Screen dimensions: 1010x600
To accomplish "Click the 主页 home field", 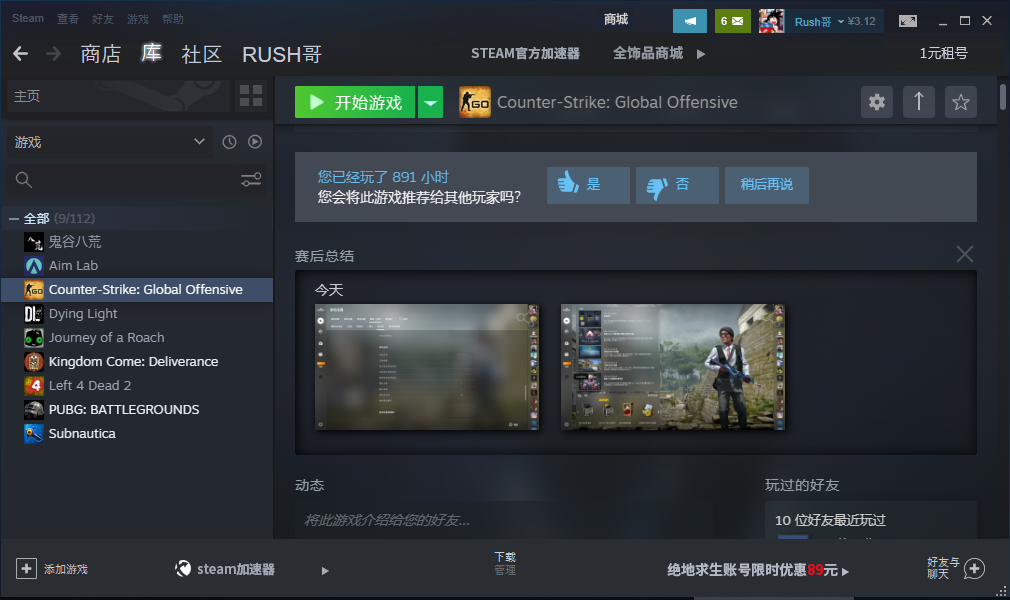I will point(119,96).
